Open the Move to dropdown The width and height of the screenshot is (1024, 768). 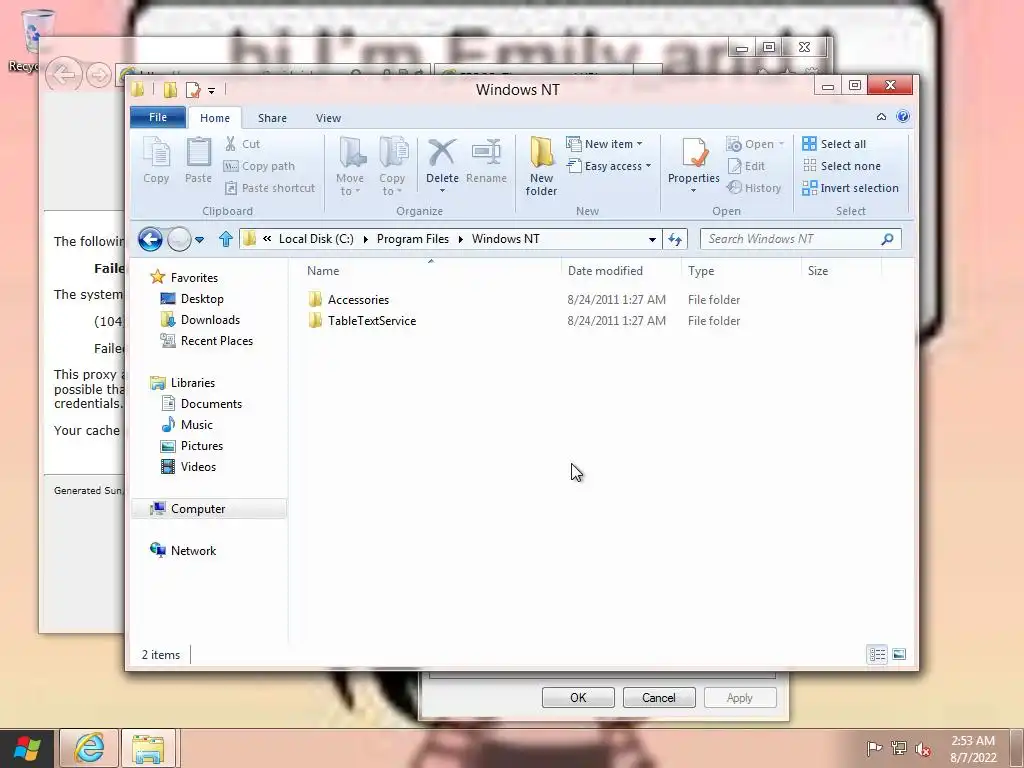point(350,167)
